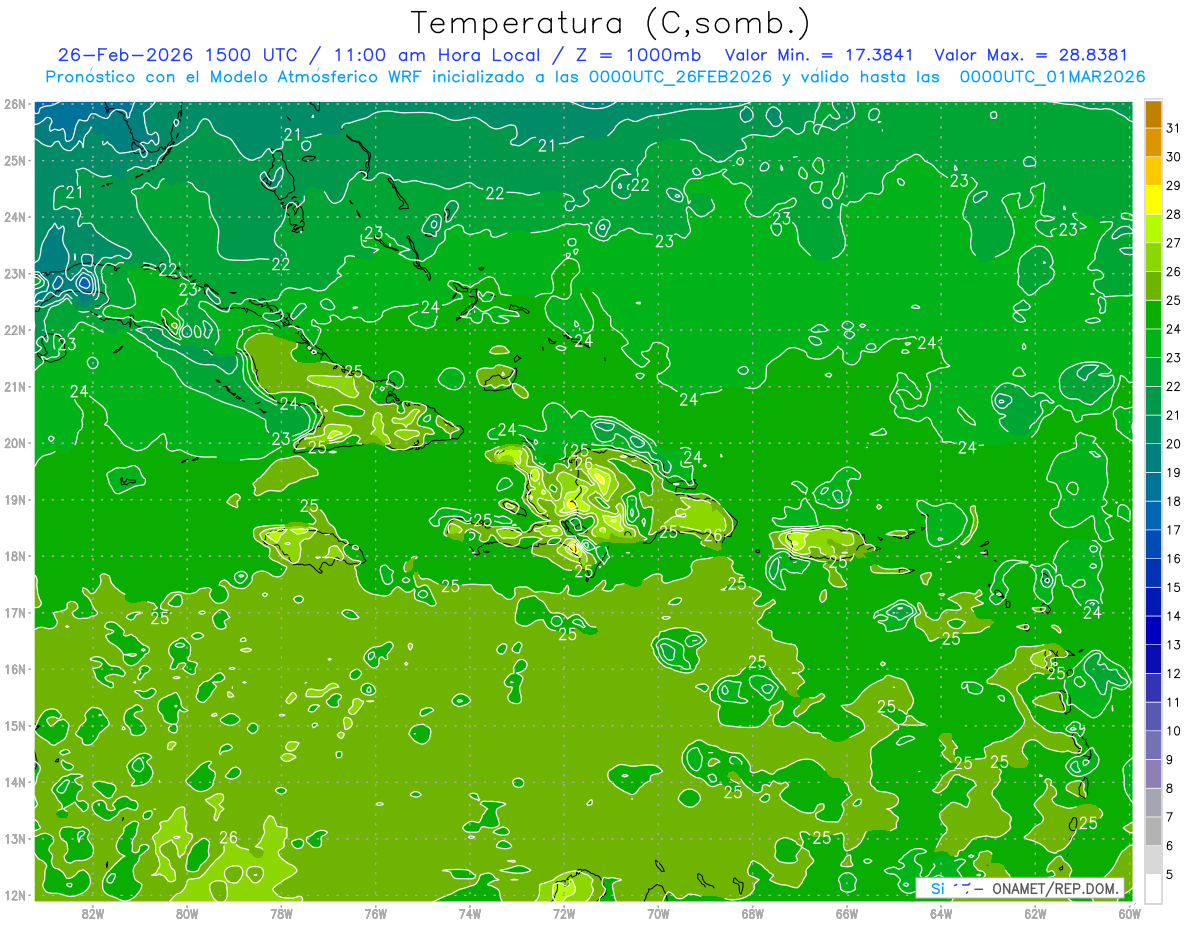Click the blue color bar segment between 16 and 17
1200x927 pixels.
1153,544
